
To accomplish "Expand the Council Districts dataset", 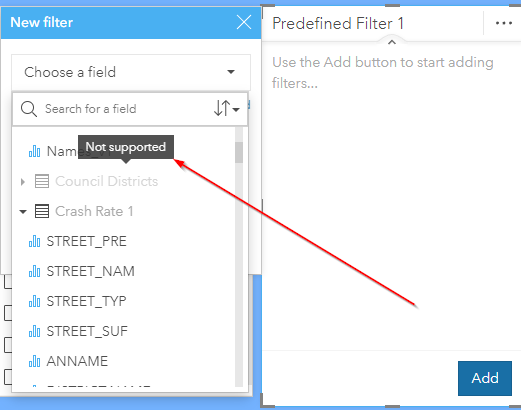I will click(23, 182).
